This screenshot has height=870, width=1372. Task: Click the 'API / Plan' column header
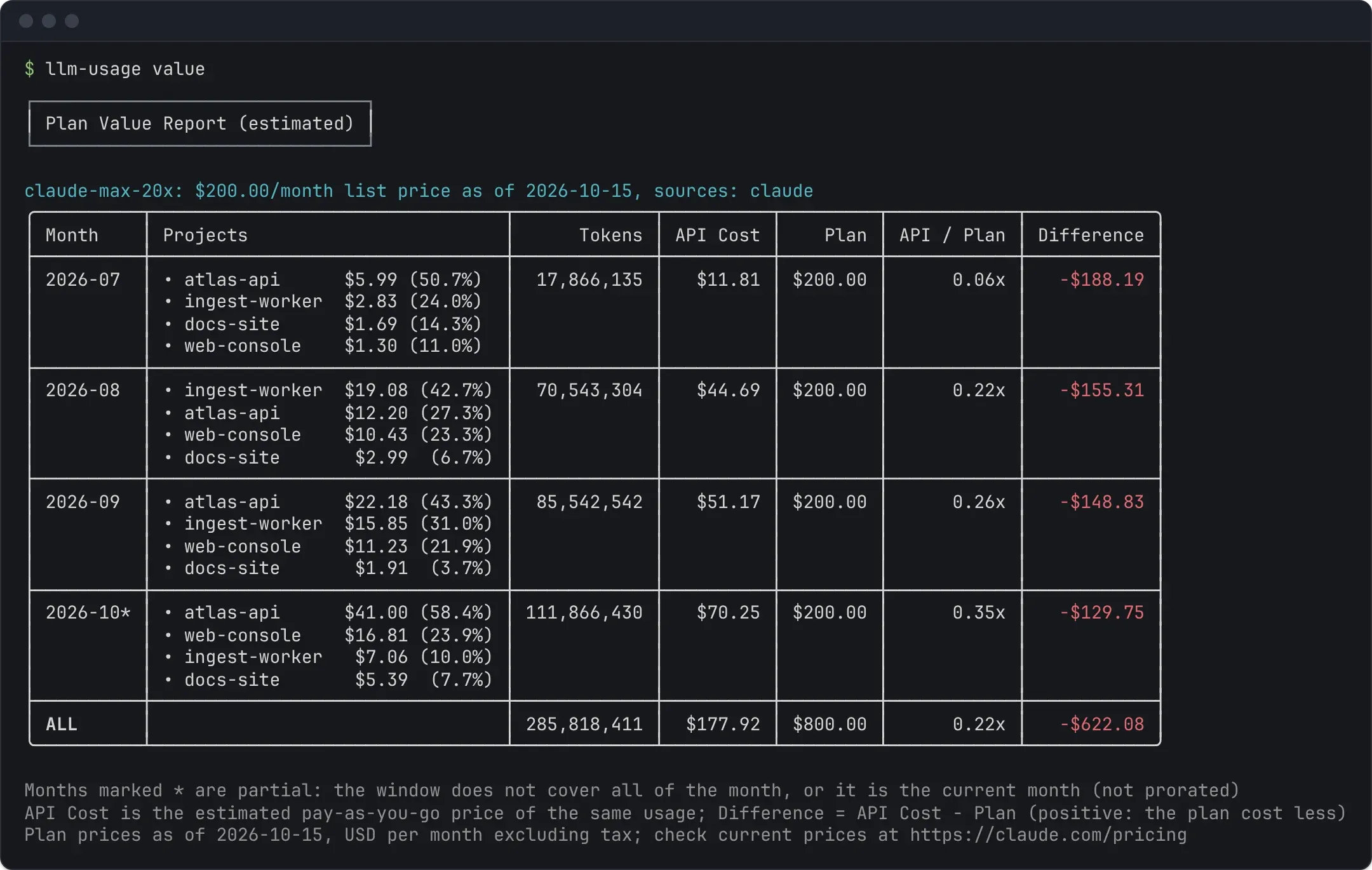pyautogui.click(x=952, y=235)
